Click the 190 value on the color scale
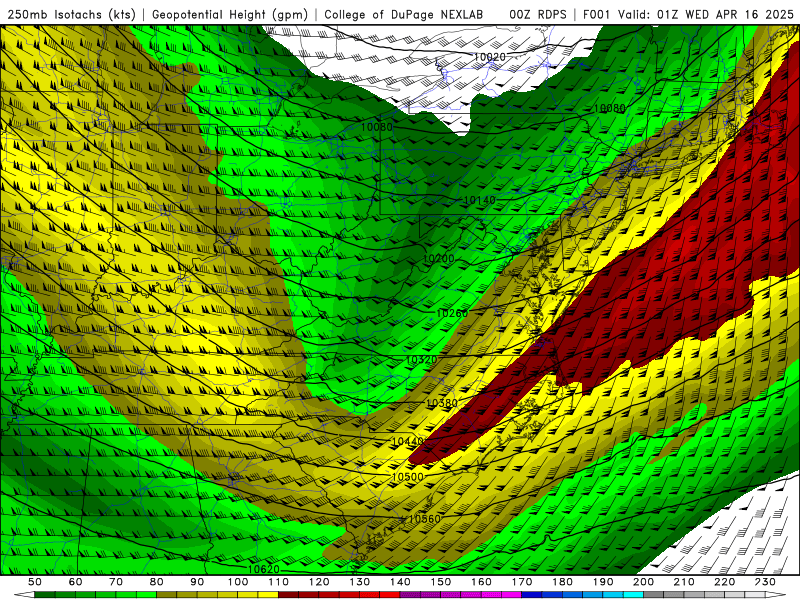The image size is (800, 600). pyautogui.click(x=603, y=582)
